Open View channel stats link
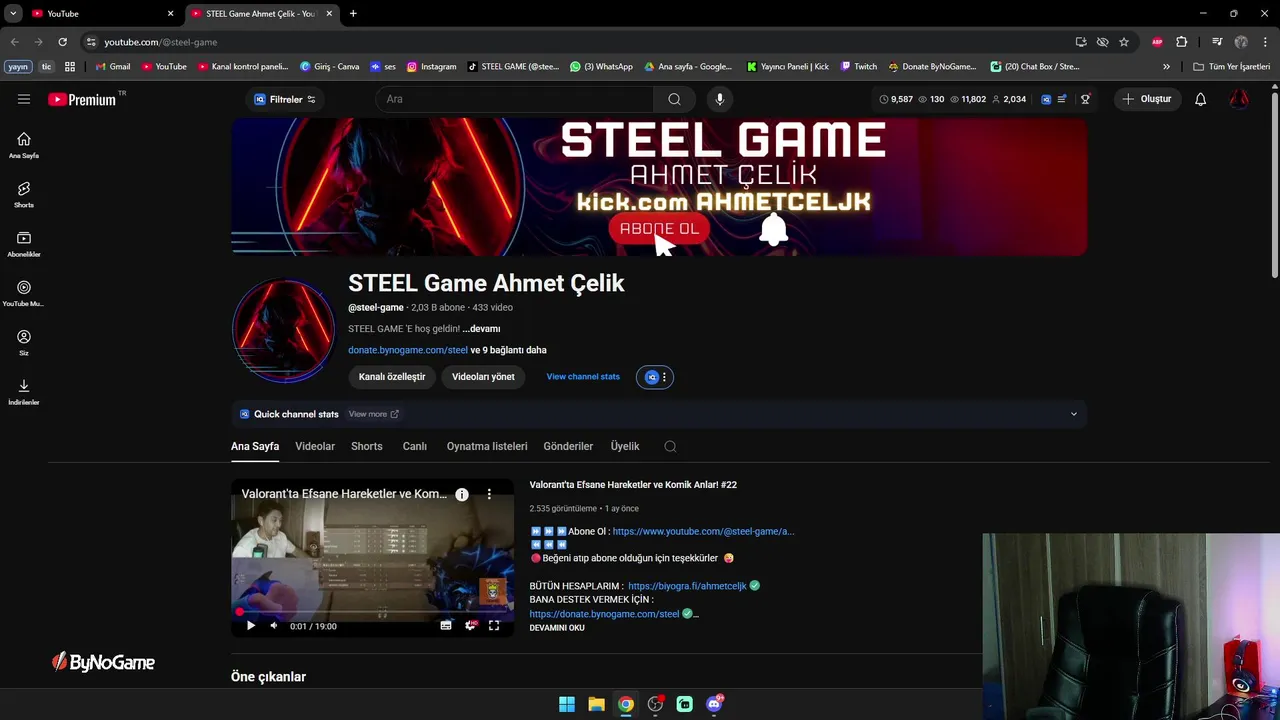Viewport: 1280px width, 720px height. pyautogui.click(x=583, y=377)
